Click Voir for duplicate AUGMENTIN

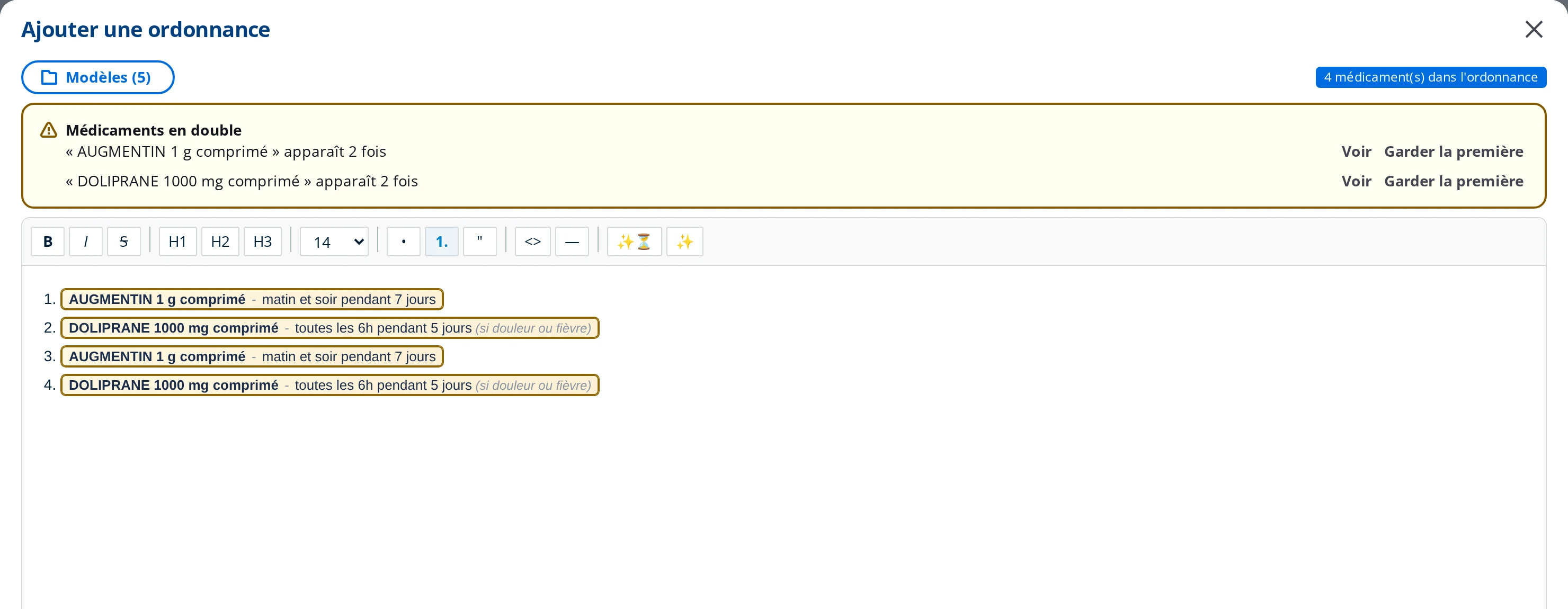click(1356, 151)
